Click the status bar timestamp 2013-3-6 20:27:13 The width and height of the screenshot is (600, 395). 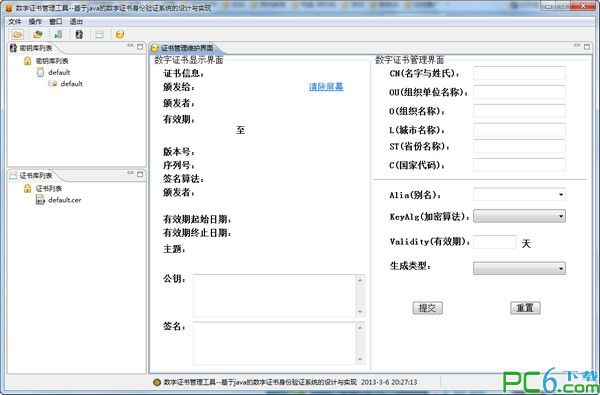tap(389, 382)
